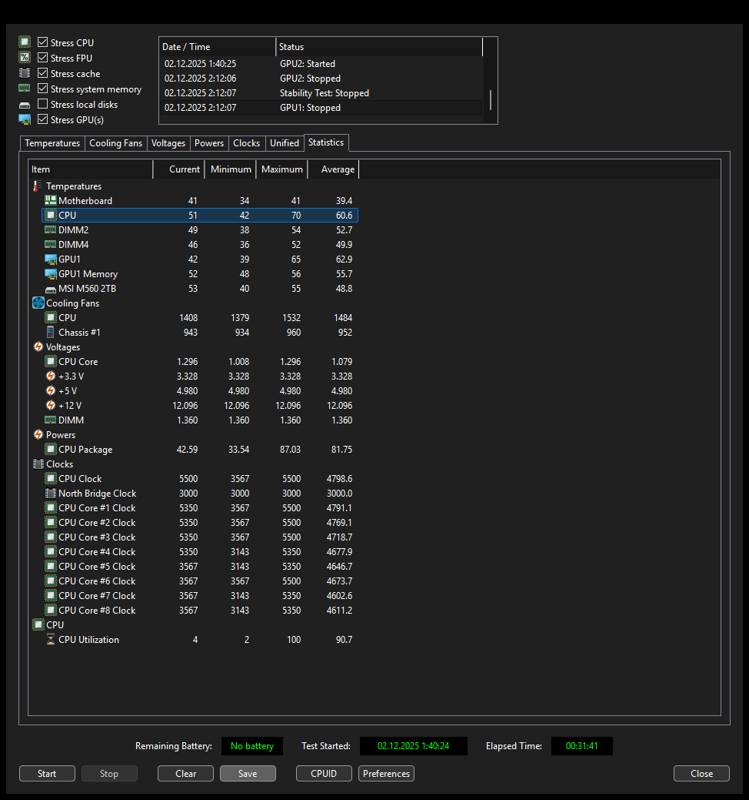This screenshot has width=749, height=800.
Task: Click the Cooling Fans category fan icon
Action: [x=38, y=303]
